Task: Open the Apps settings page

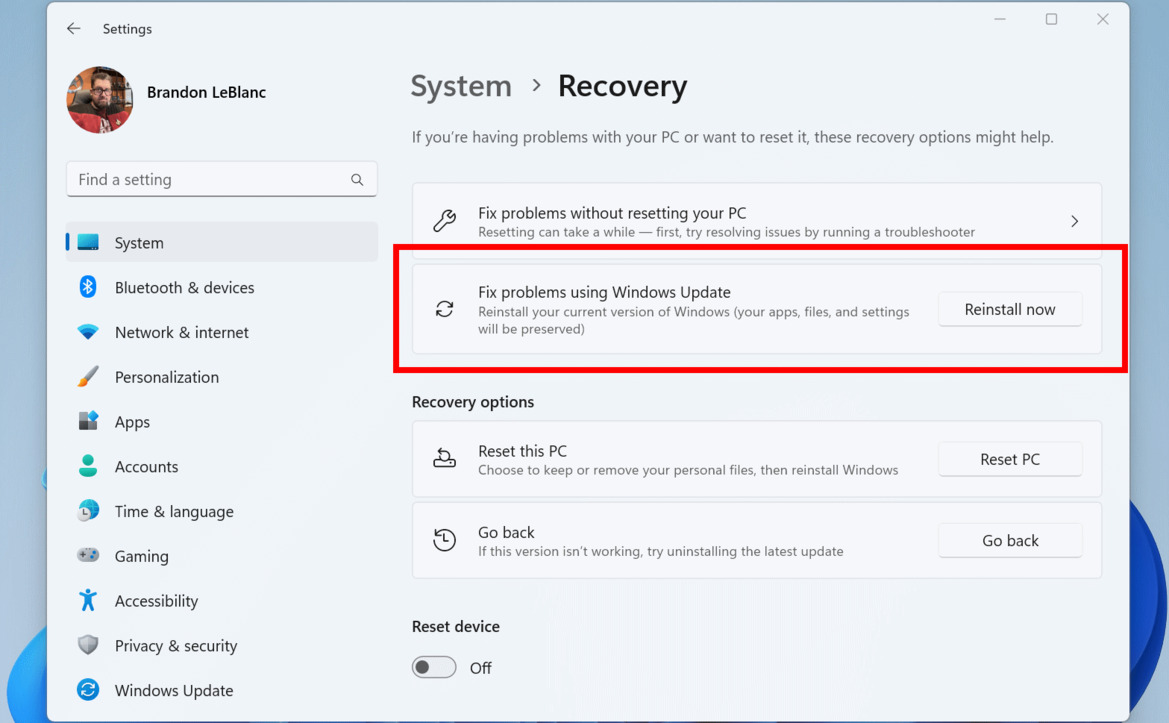Action: point(221,422)
